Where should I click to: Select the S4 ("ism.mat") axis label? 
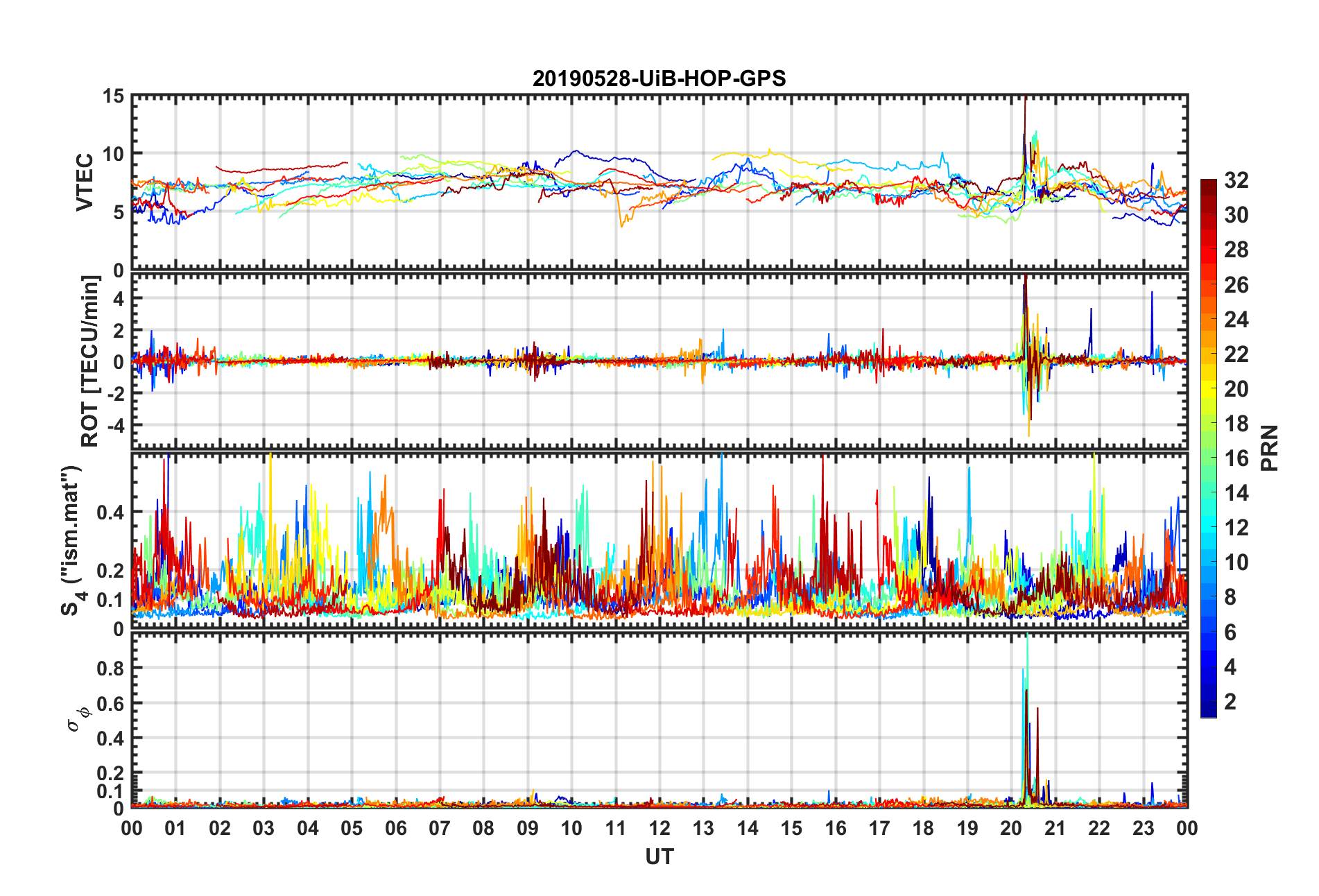pyautogui.click(x=71, y=541)
